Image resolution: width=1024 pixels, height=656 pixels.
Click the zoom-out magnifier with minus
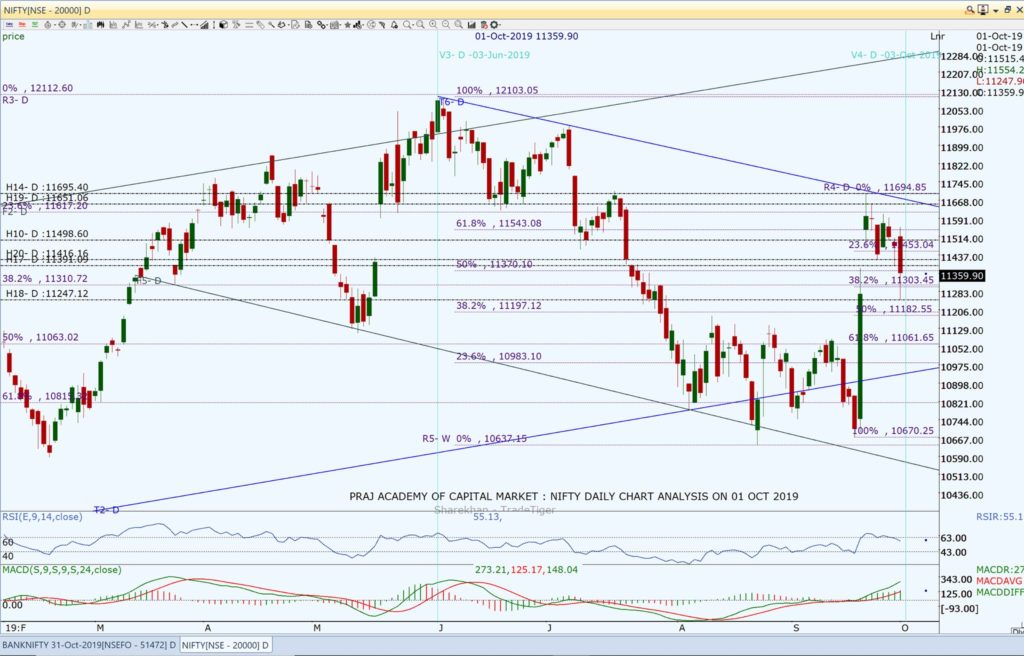[446, 25]
